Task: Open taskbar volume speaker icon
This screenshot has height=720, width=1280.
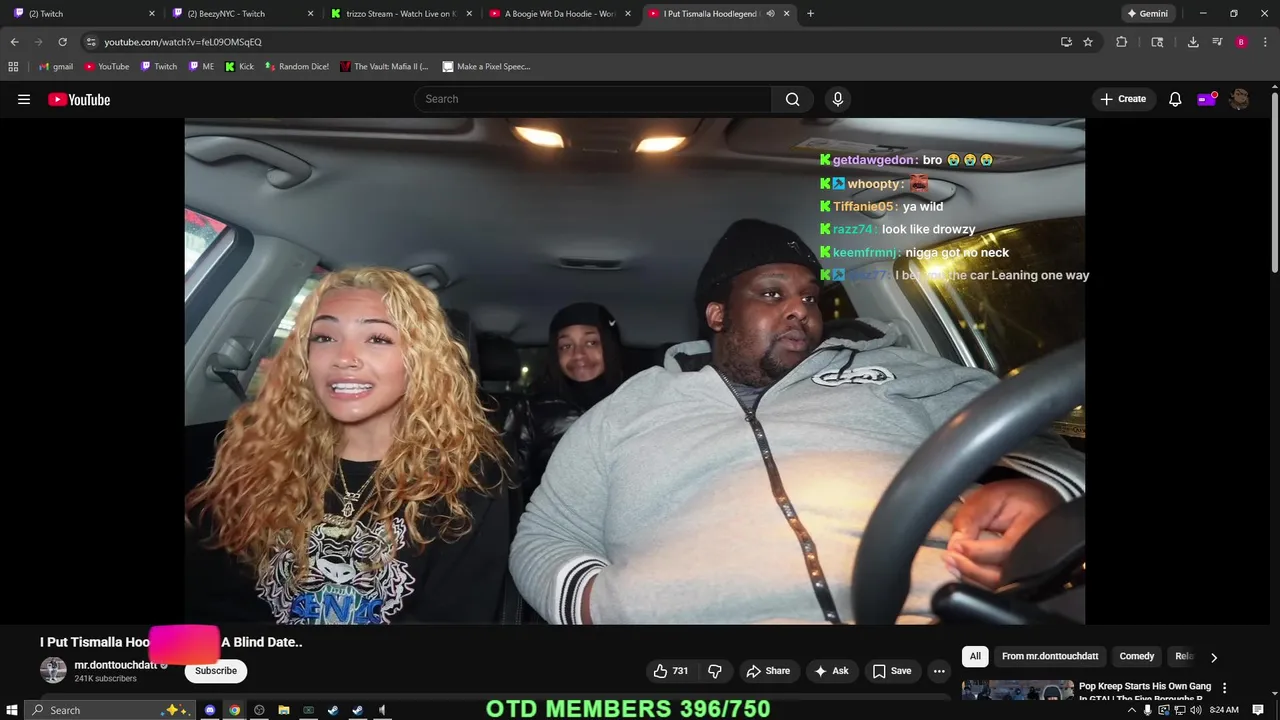Action: tap(1194, 710)
